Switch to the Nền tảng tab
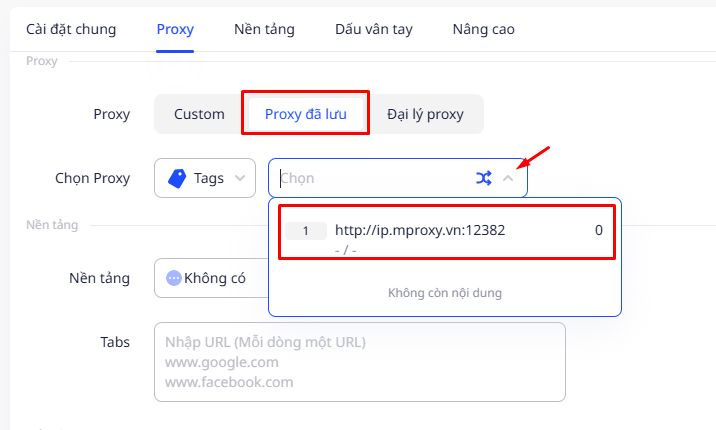The image size is (716, 430). click(264, 29)
